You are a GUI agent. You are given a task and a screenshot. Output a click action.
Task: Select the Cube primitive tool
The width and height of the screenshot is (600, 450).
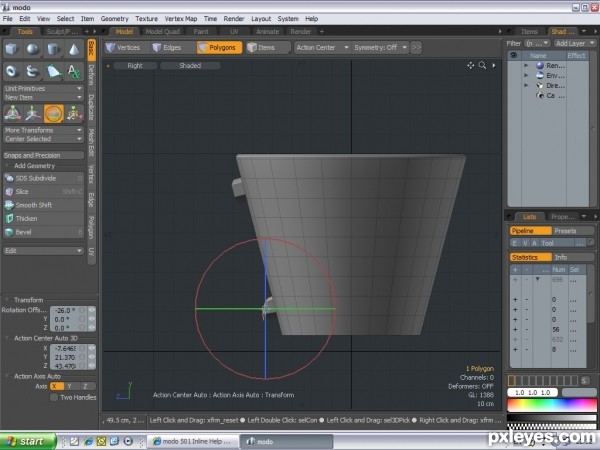pyautogui.click(x=12, y=49)
